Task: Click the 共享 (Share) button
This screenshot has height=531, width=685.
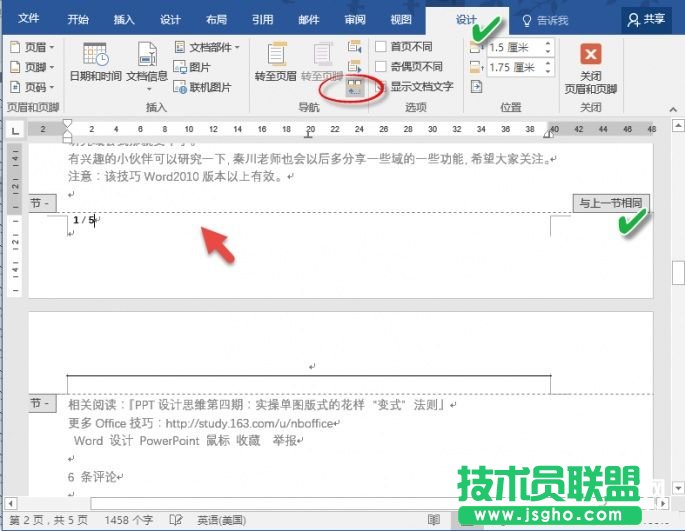Action: (x=646, y=19)
